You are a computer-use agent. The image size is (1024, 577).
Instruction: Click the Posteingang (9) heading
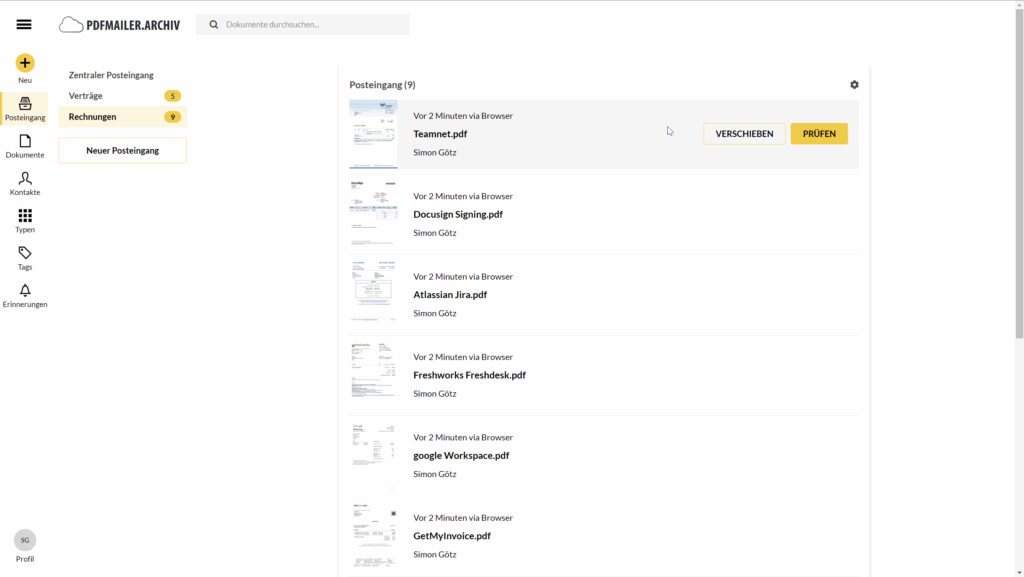point(382,85)
